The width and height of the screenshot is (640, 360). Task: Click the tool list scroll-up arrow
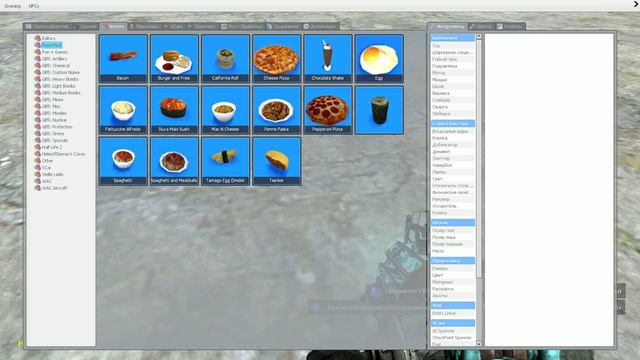pyautogui.click(x=479, y=37)
